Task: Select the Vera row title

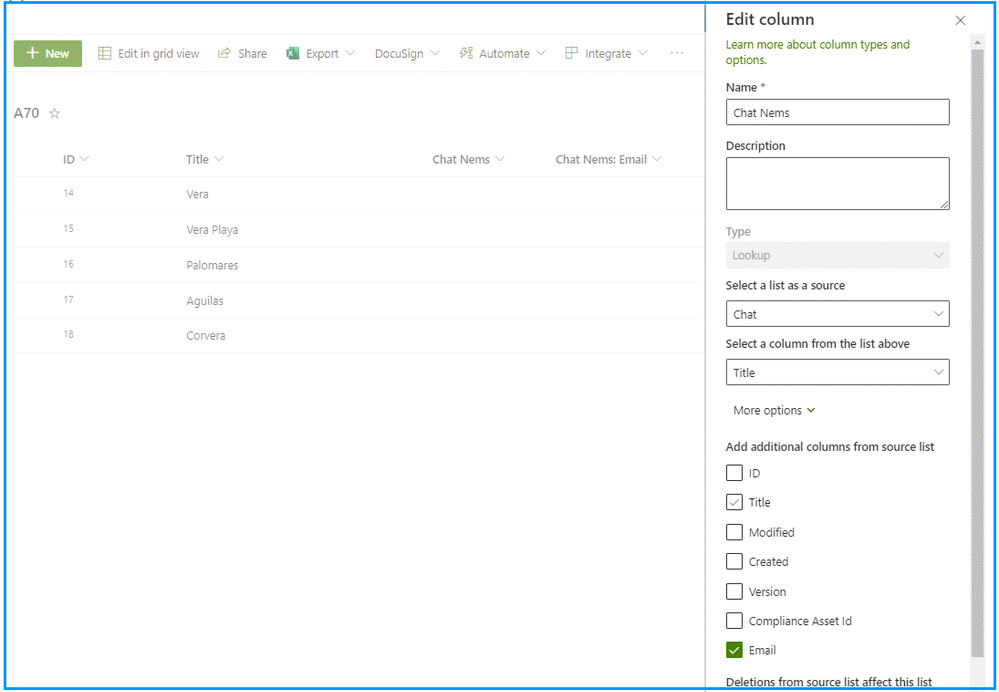Action: tap(198, 194)
